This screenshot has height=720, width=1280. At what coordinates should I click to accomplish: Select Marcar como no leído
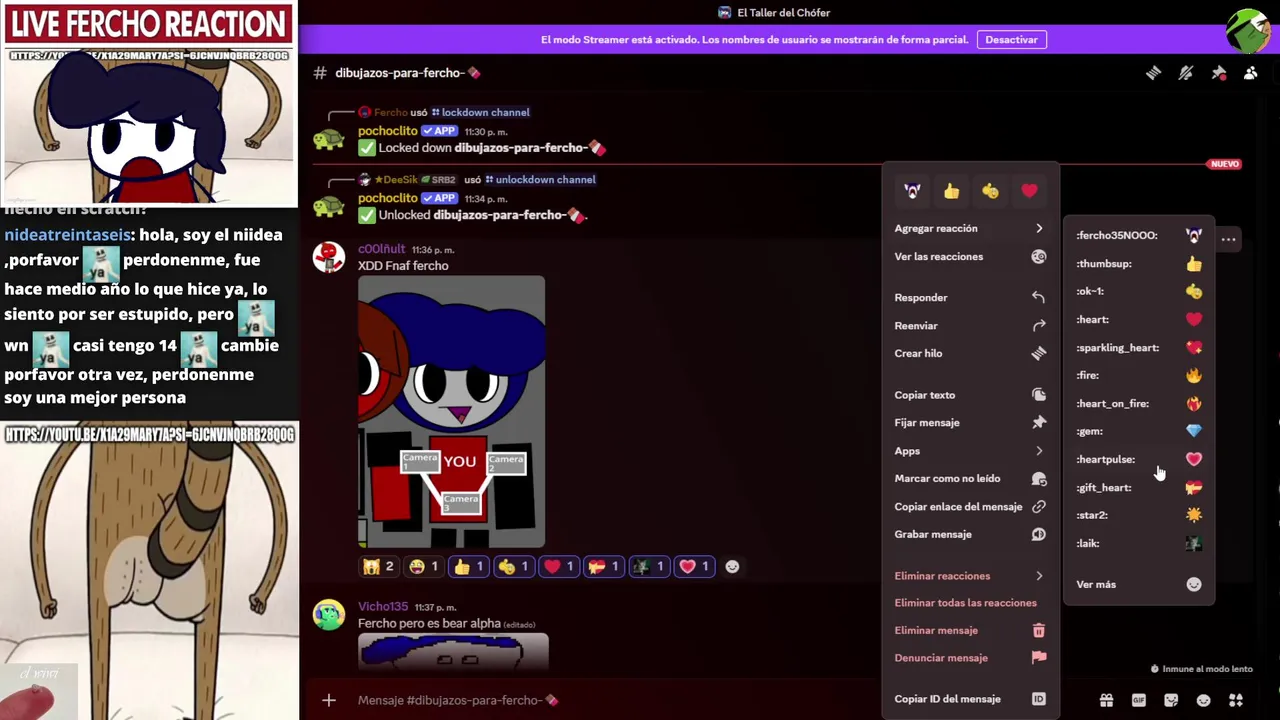(969, 478)
